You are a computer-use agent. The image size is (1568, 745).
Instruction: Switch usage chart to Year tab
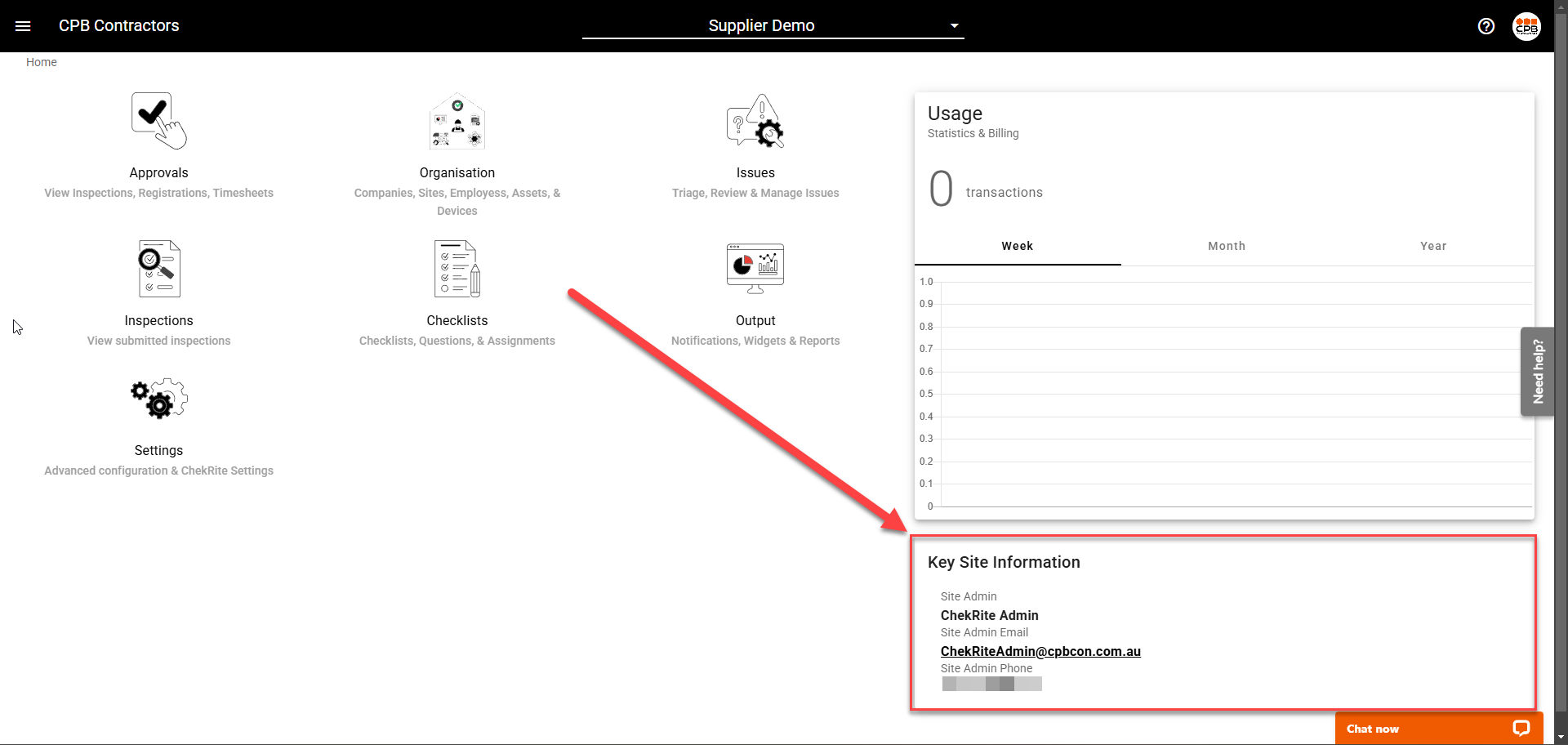(x=1433, y=246)
